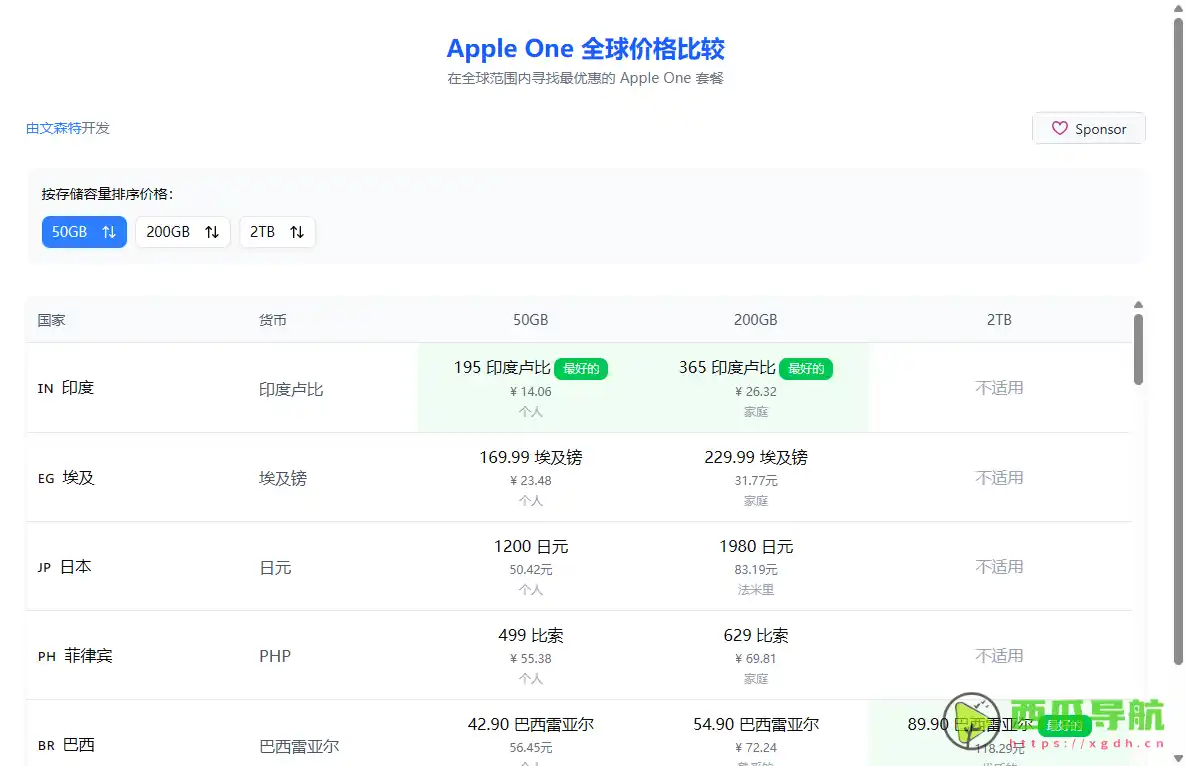Click the 巴西雷亚尔 currency cell

tap(299, 746)
